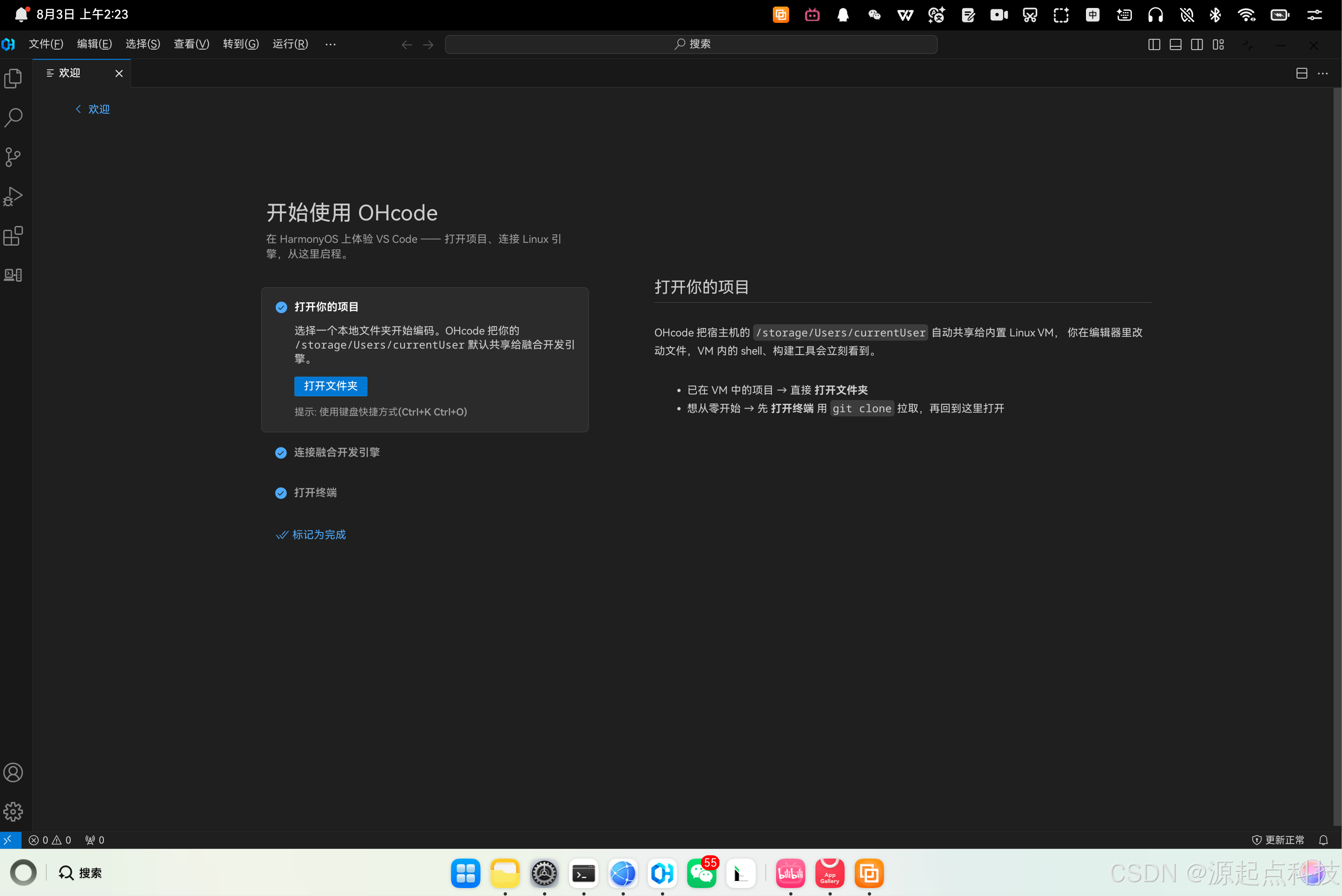Viewport: 1342px width, 896px height.
Task: Click the dock 搜索 search button
Action: (x=80, y=873)
